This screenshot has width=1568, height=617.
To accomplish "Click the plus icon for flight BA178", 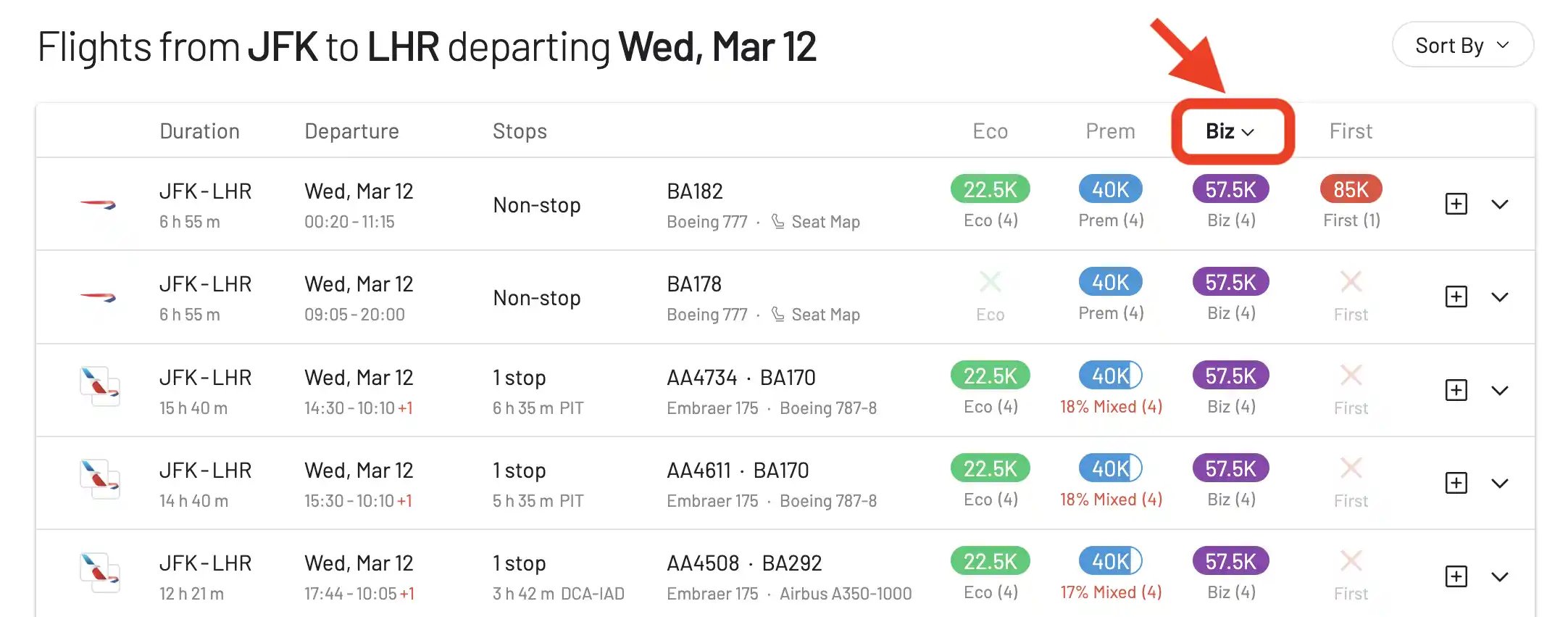I will [x=1456, y=297].
